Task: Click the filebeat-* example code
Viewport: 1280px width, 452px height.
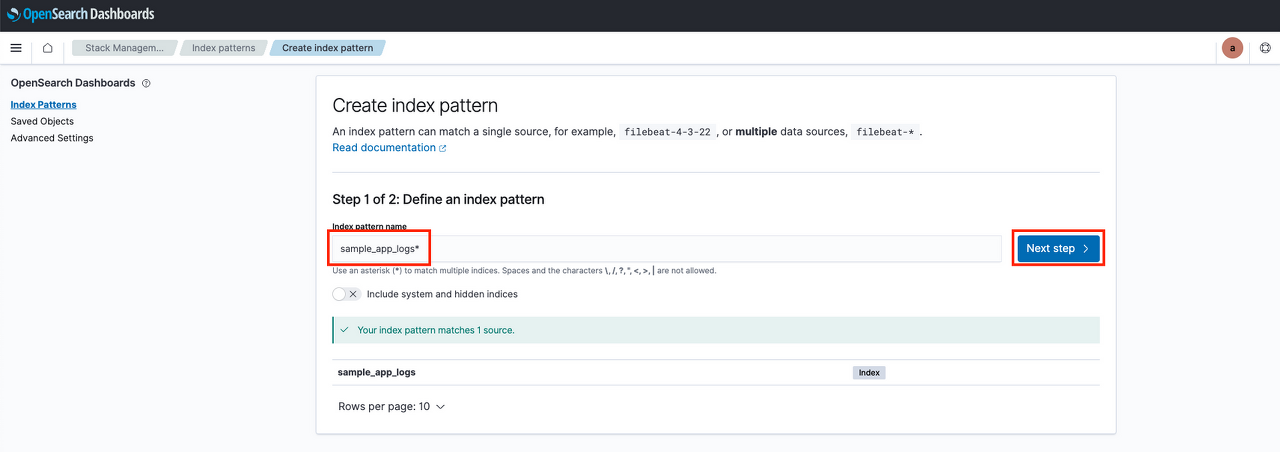Action: tap(884, 132)
